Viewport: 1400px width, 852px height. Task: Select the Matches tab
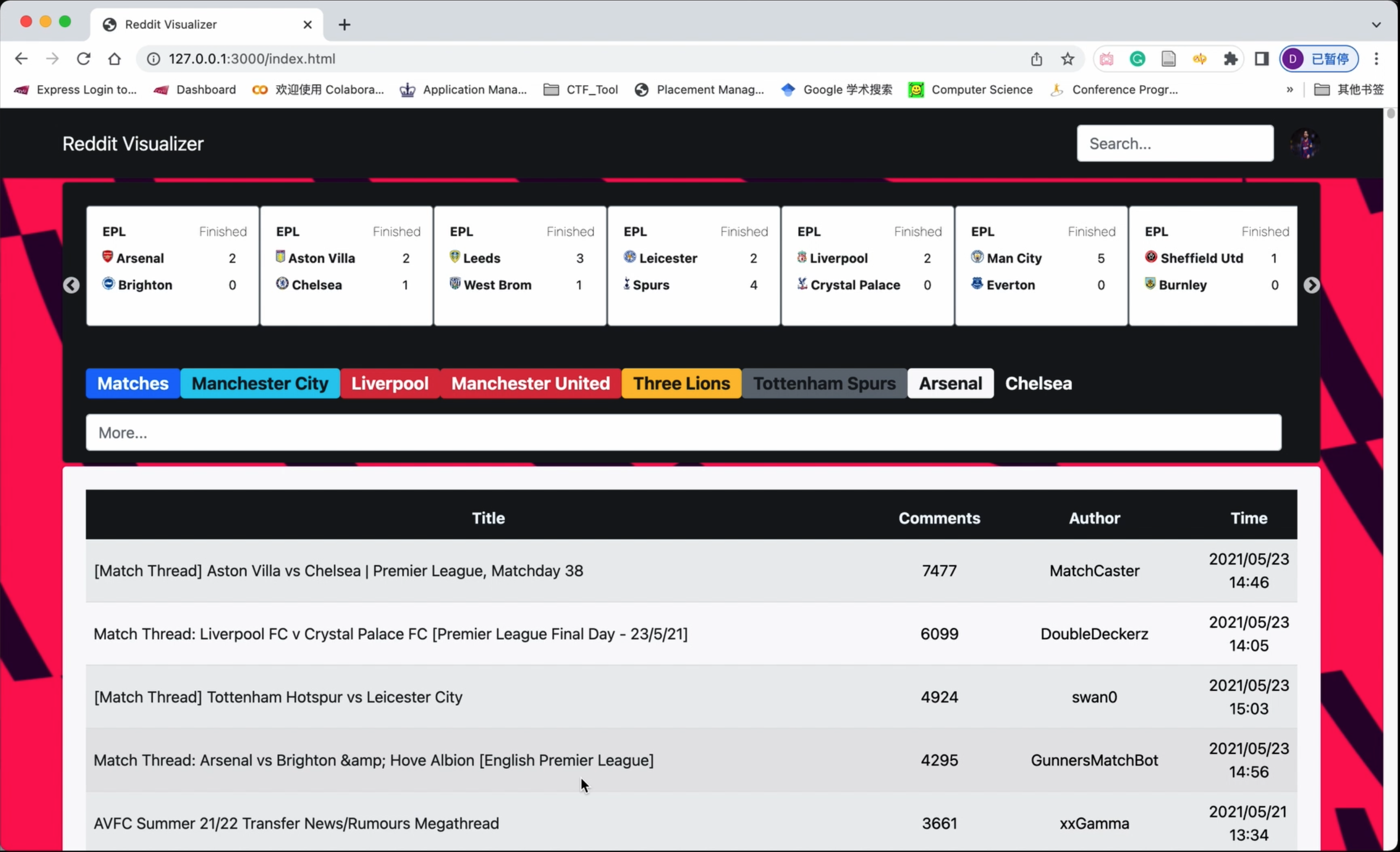coord(133,383)
